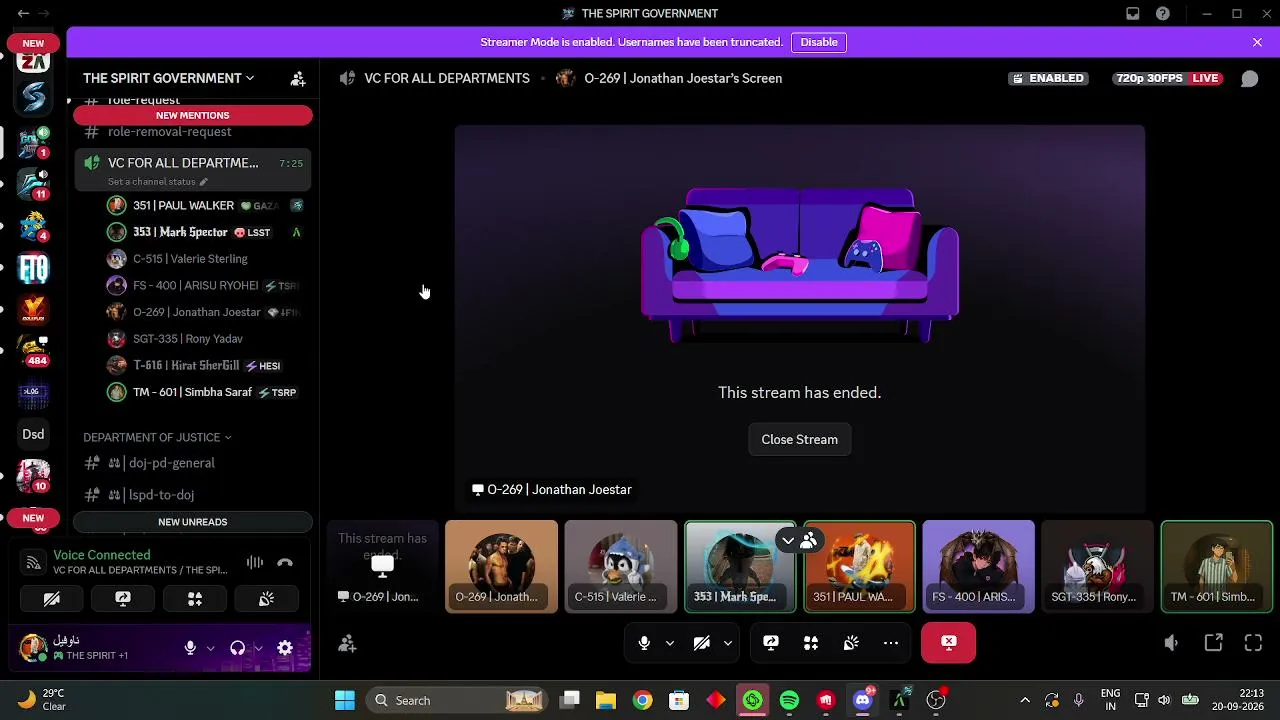Jump to NEW UNREADS

pos(193,522)
